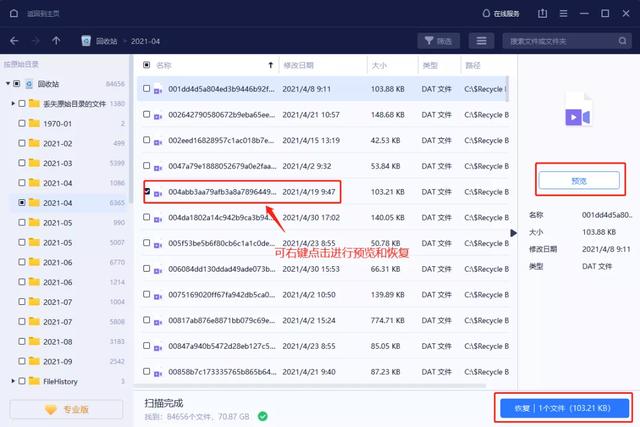Click video file icon of 002642790580672b
The height and width of the screenshot is (427, 640).
click(158, 116)
